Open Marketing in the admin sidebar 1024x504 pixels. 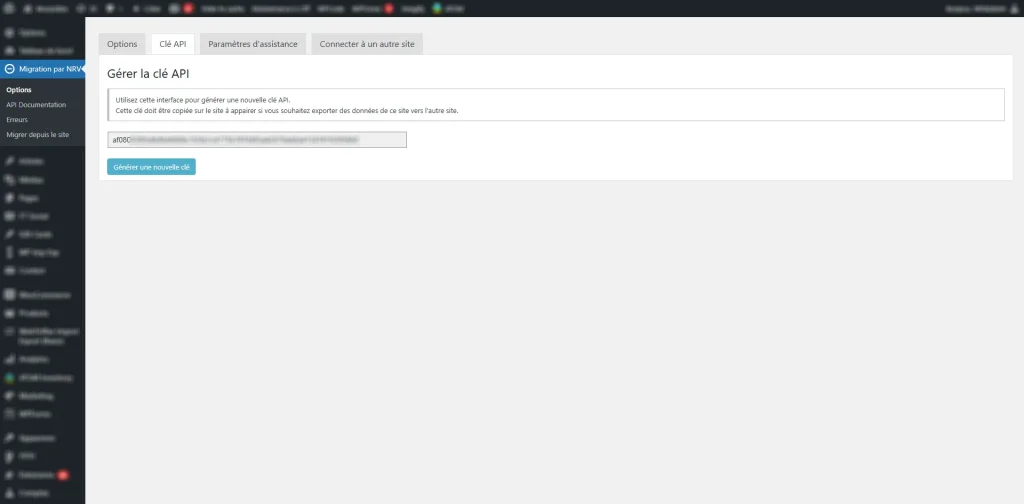[42, 396]
